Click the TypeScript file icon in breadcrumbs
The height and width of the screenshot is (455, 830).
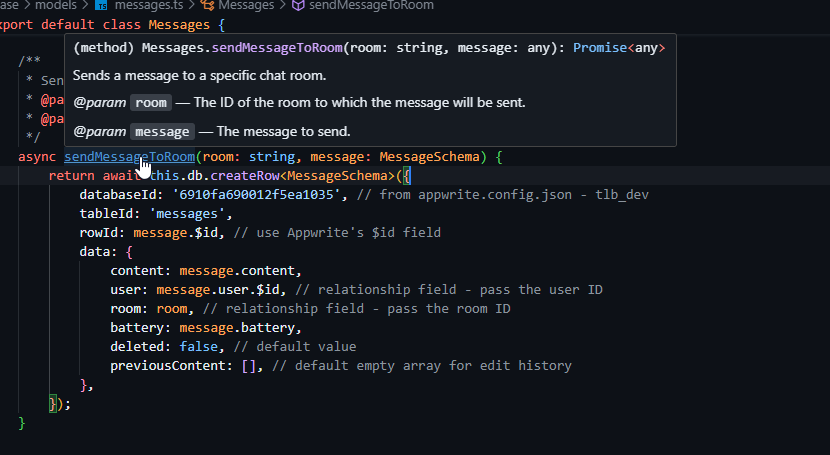(100, 5)
